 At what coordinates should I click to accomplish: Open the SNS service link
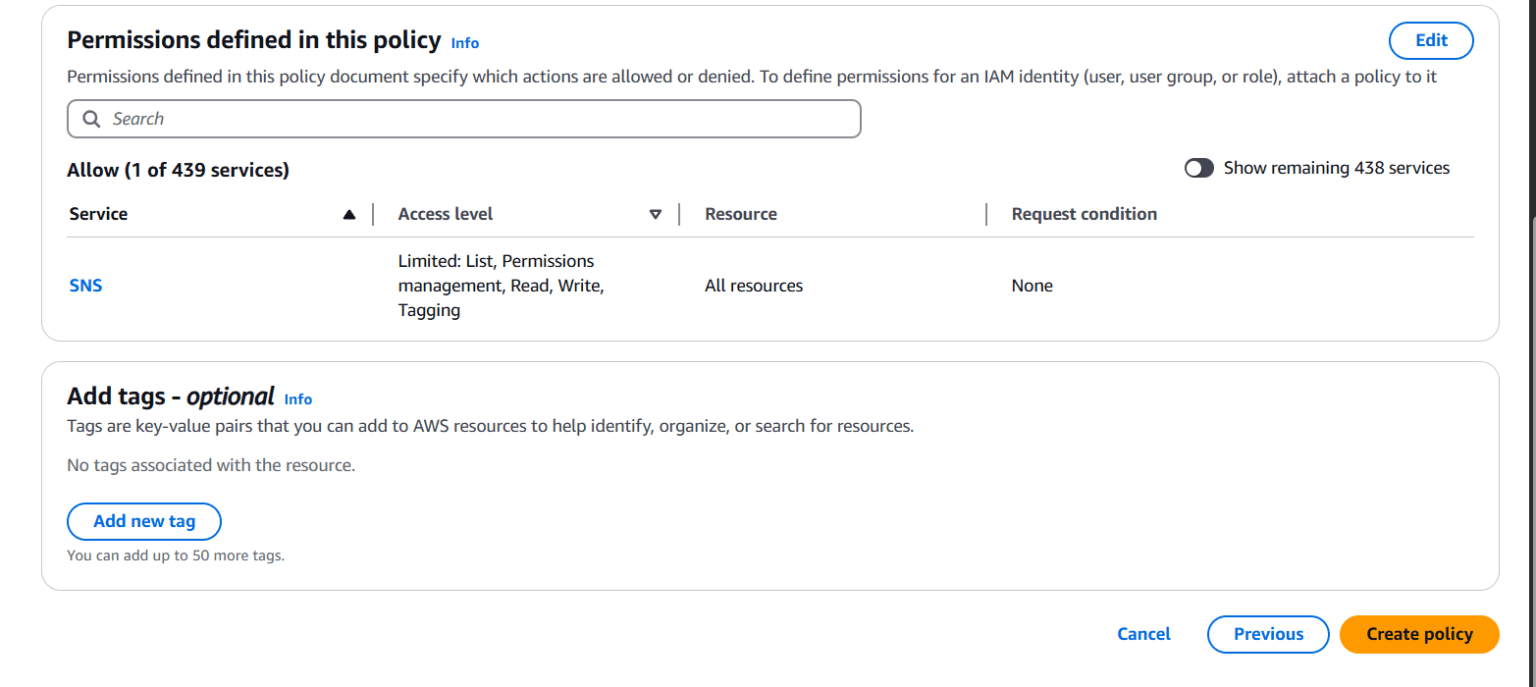click(x=85, y=285)
